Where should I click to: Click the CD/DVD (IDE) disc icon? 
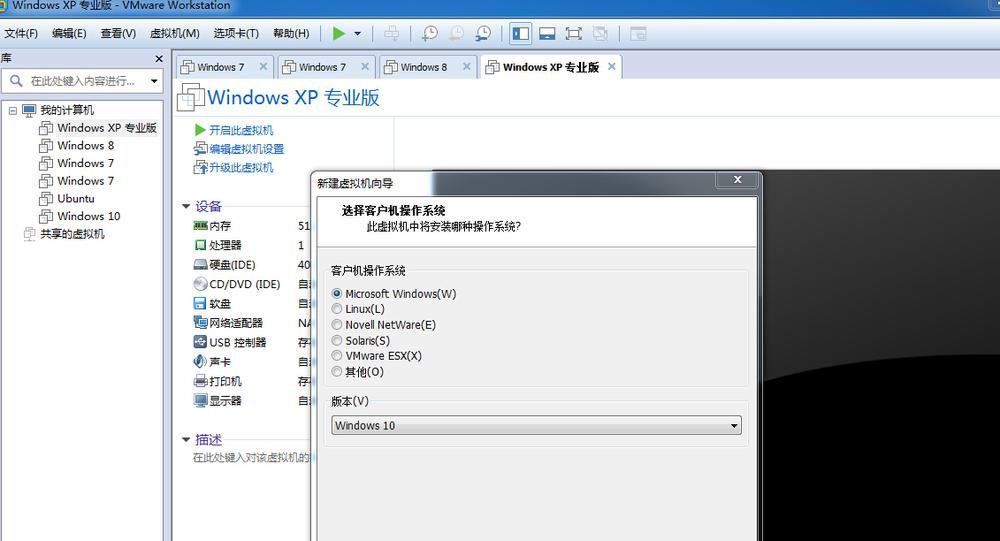tap(200, 284)
